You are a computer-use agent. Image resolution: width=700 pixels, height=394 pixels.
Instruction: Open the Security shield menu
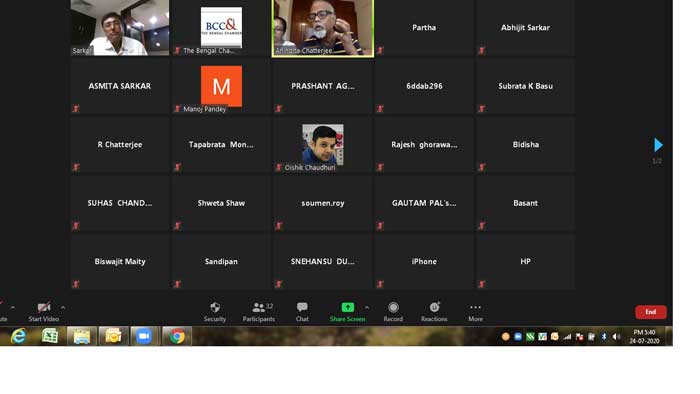pyautogui.click(x=215, y=311)
